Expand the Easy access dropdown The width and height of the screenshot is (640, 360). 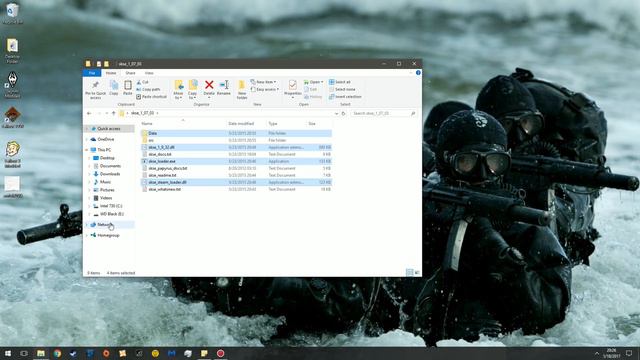click(x=265, y=89)
